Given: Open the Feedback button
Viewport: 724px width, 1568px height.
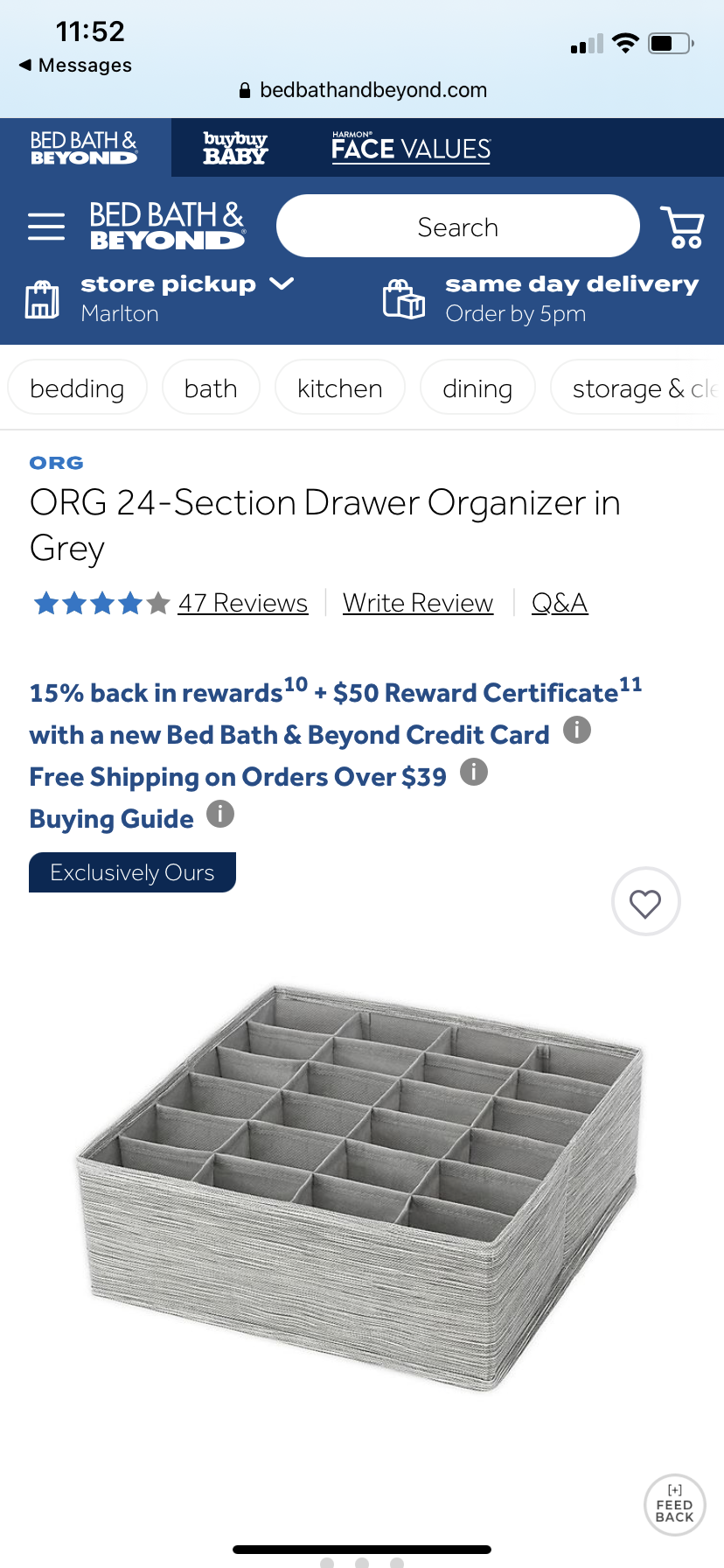Looking at the screenshot, I should (674, 1505).
